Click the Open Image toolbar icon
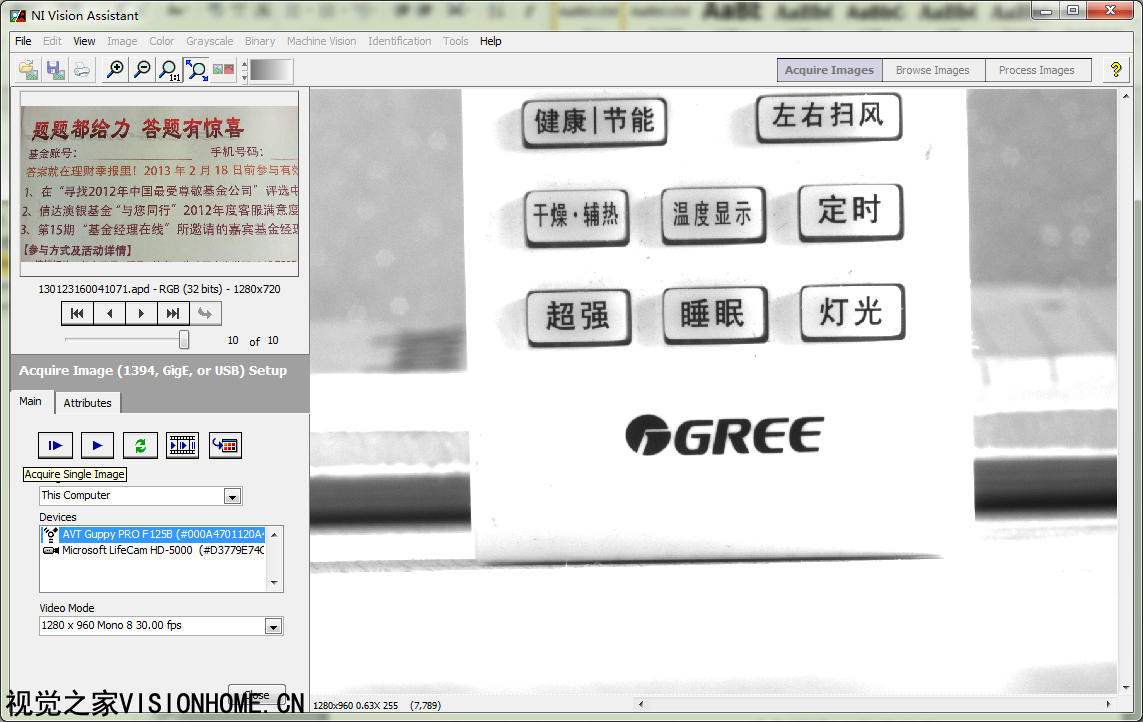This screenshot has height=722, width=1143. coord(28,70)
